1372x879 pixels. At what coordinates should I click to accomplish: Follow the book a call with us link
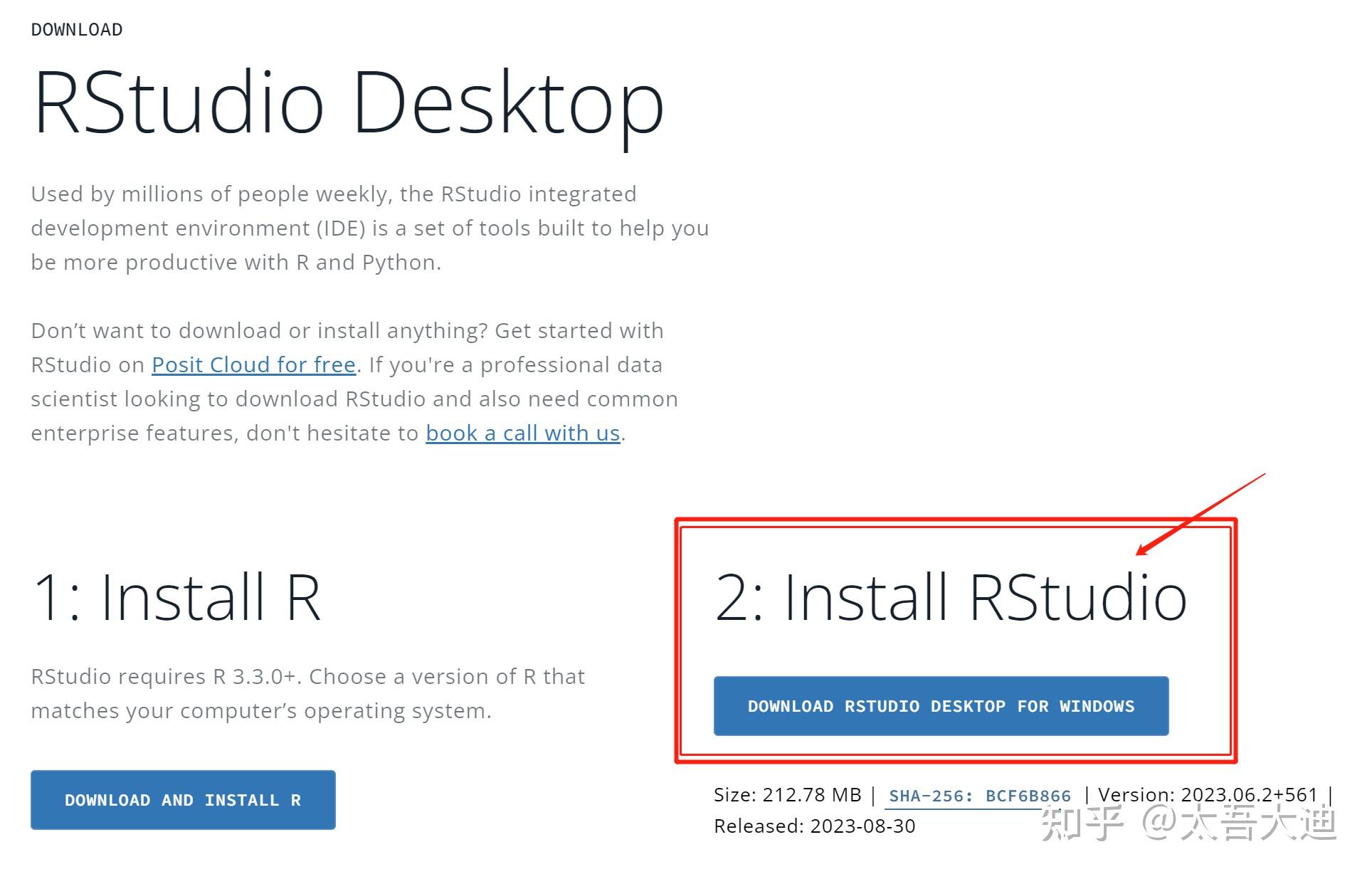click(x=522, y=433)
